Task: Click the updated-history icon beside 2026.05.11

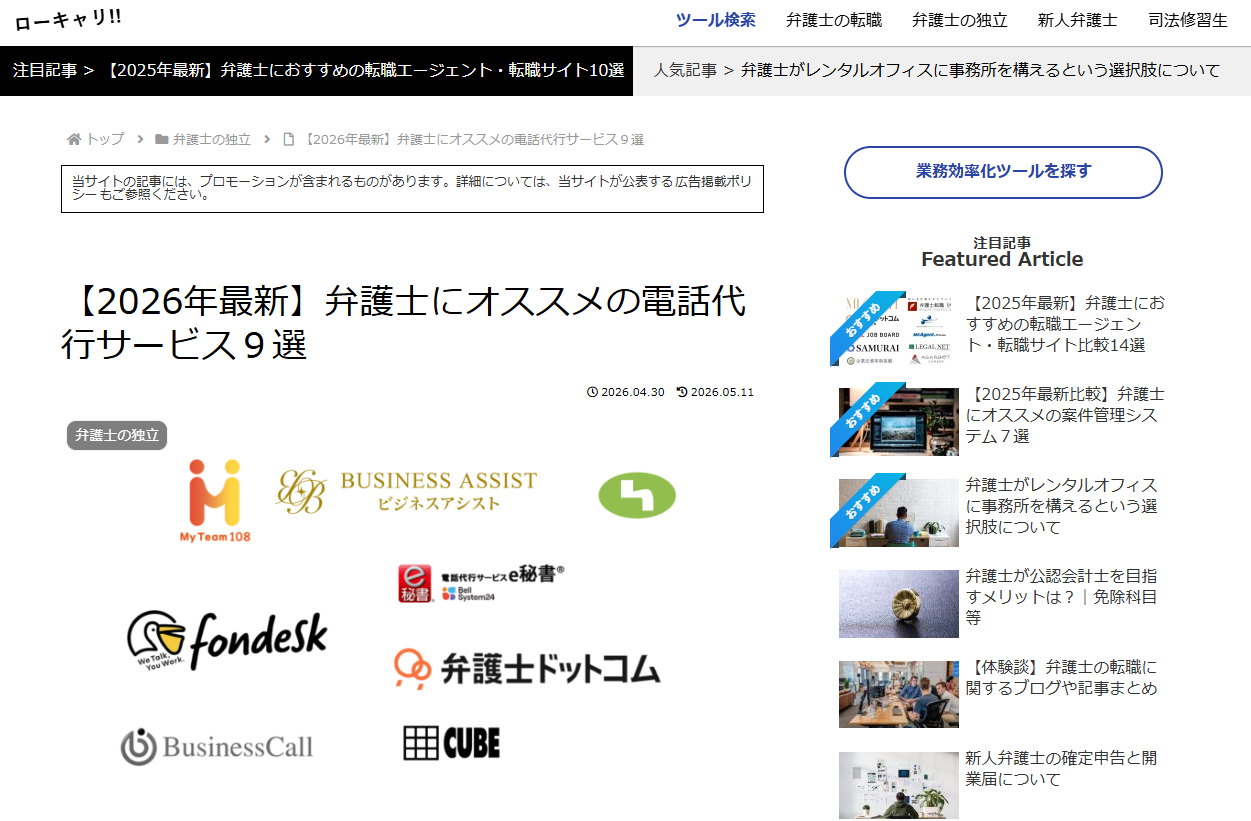Action: (682, 392)
